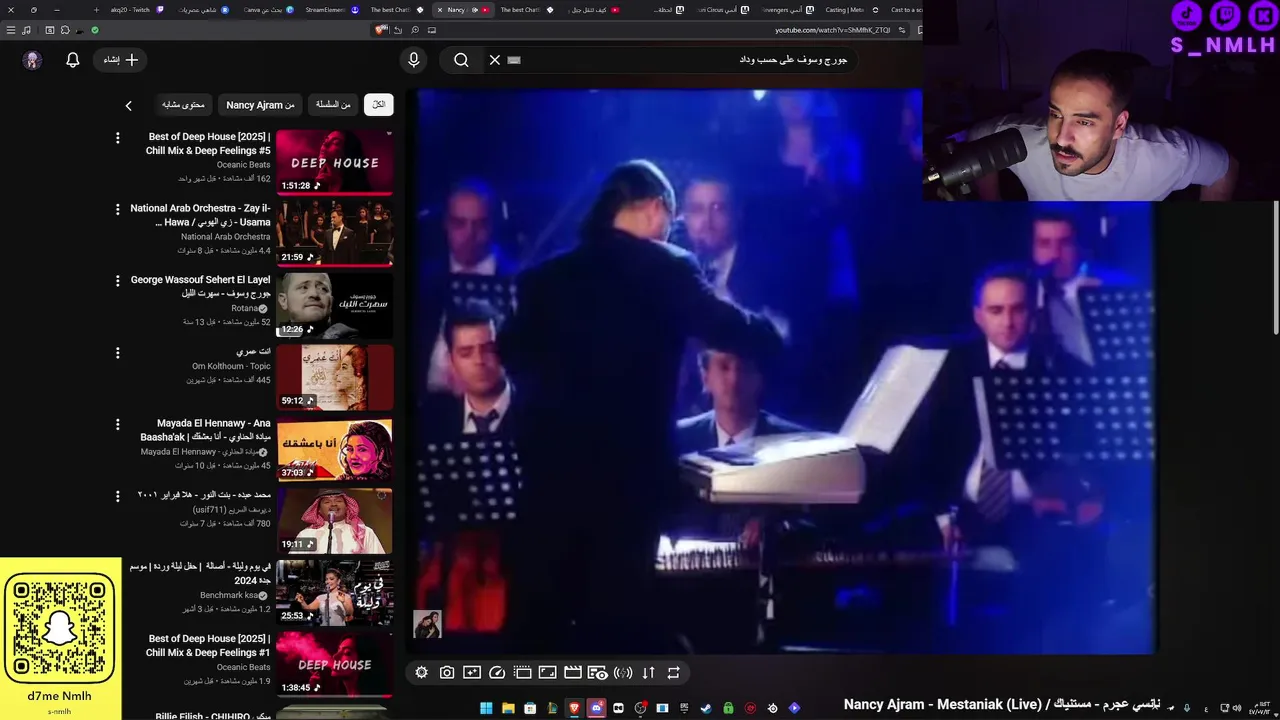Open Deep House #1 video thumbnail

coord(334,663)
